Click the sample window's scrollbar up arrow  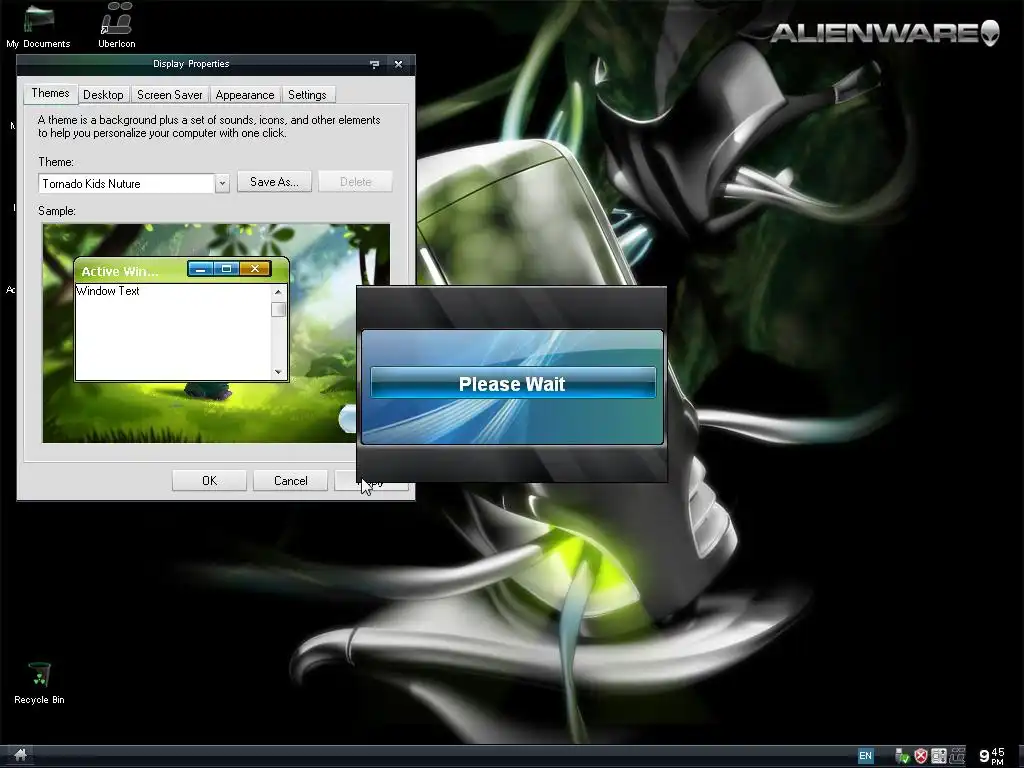point(278,292)
